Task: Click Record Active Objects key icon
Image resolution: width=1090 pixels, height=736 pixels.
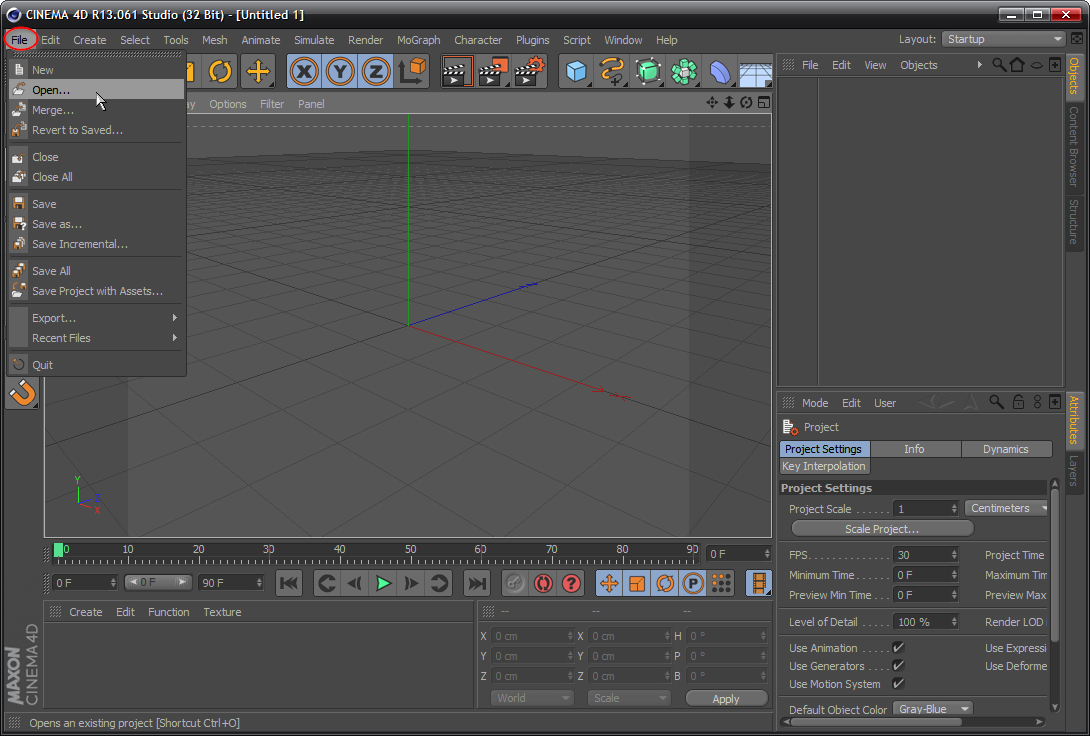Action: point(514,583)
